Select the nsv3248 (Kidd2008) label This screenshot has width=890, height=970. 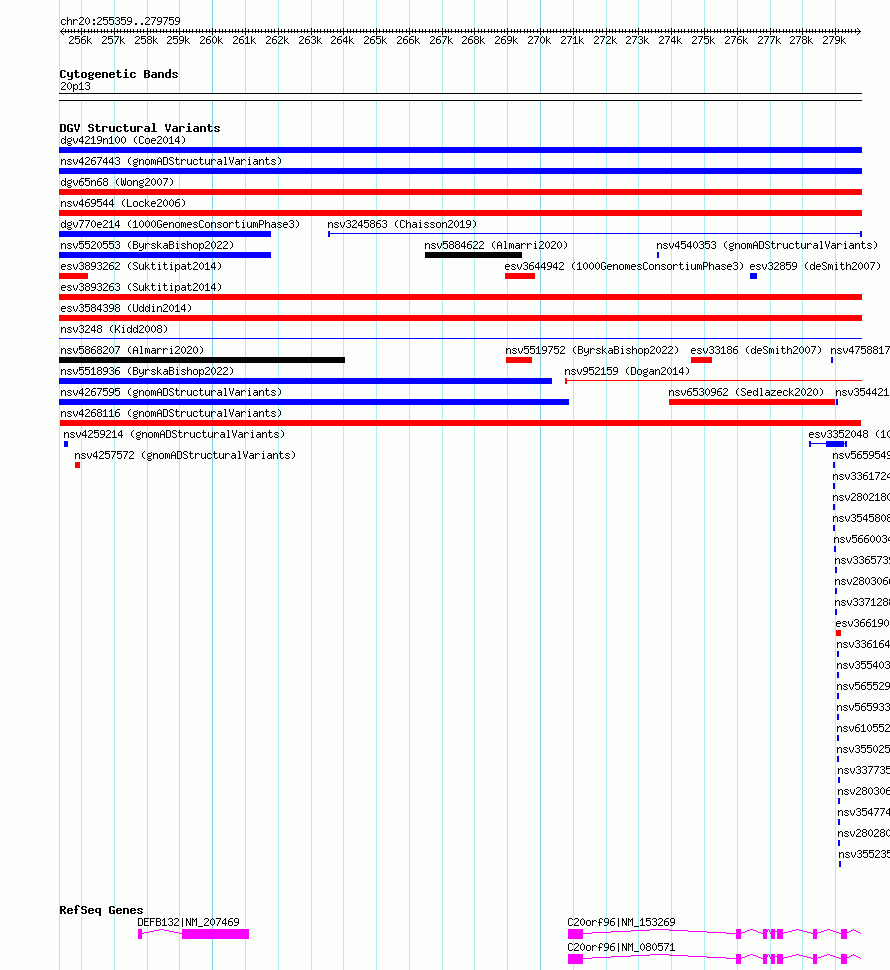pyautogui.click(x=114, y=330)
